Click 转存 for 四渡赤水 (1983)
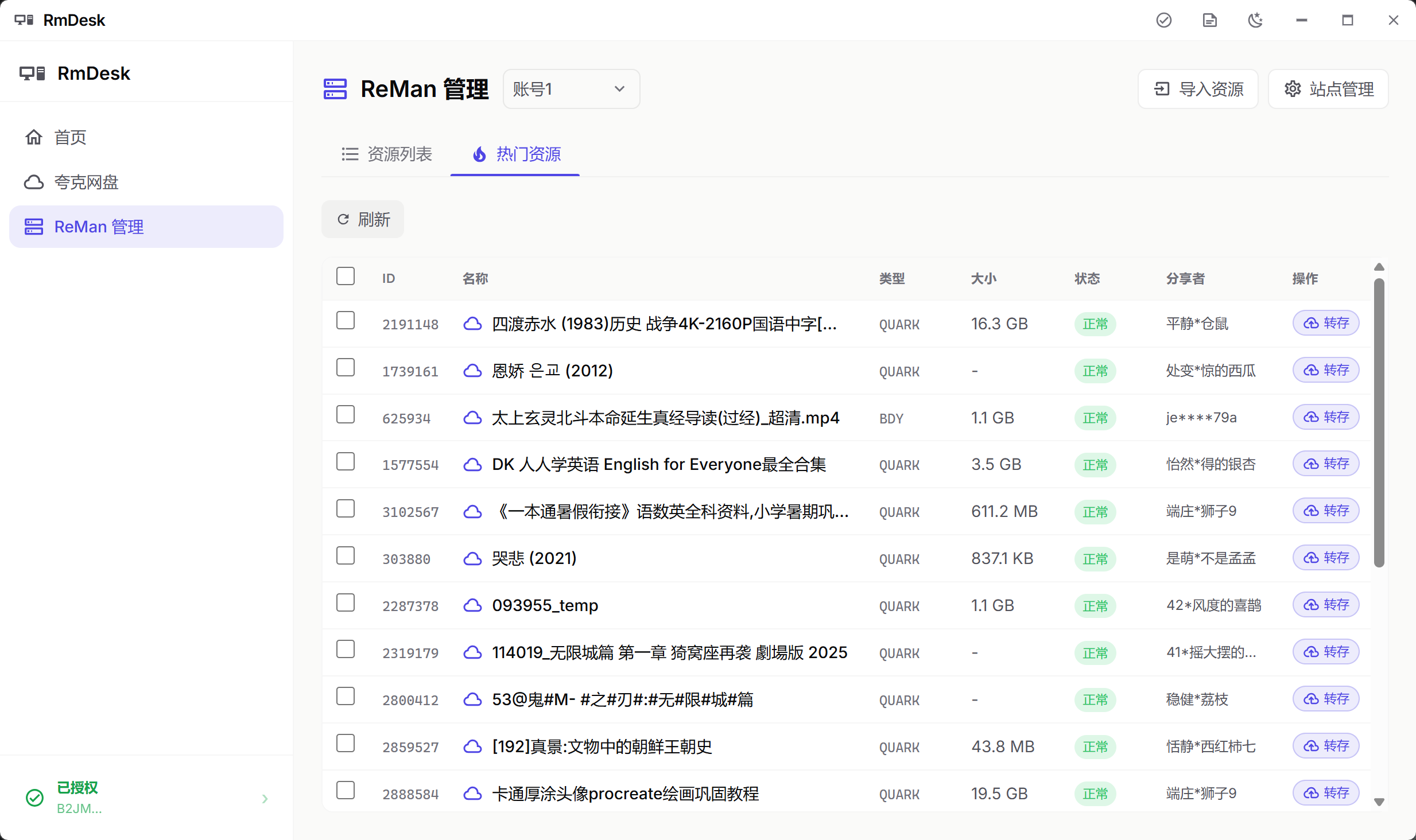The image size is (1416, 840). click(1326, 323)
